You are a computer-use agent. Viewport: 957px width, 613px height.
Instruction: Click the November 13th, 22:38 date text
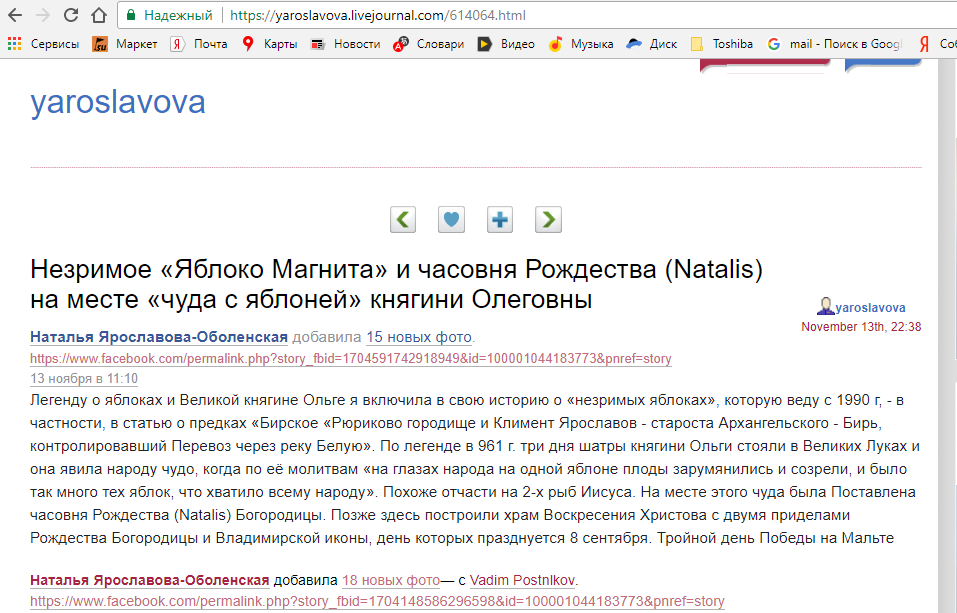861,327
